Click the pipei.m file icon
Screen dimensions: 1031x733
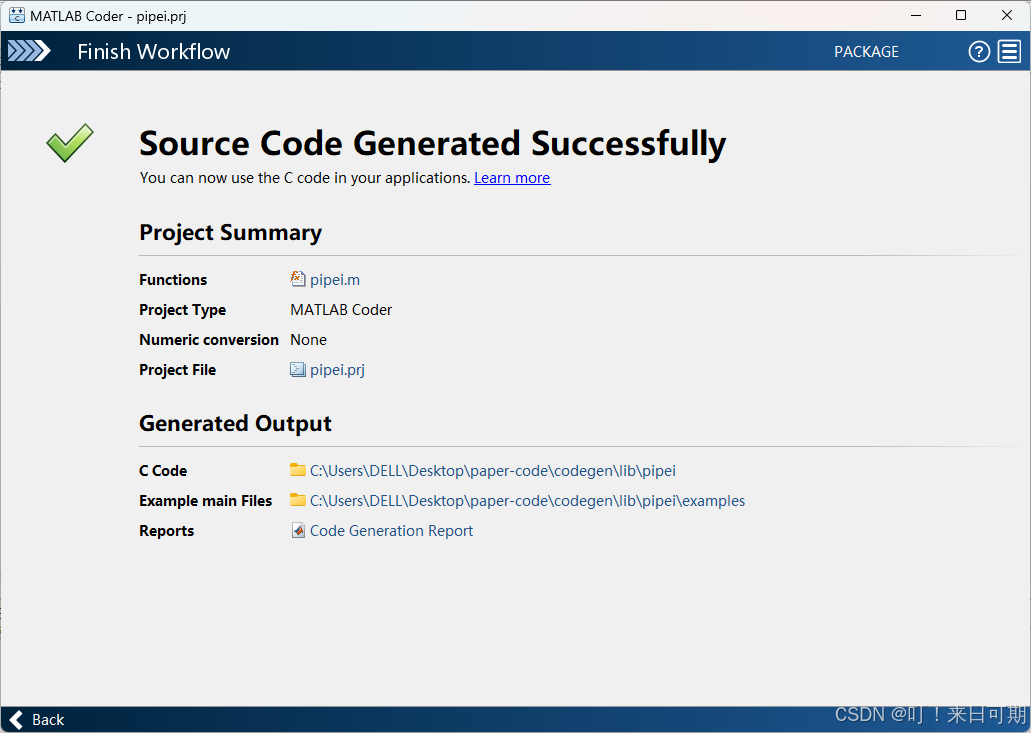click(298, 279)
